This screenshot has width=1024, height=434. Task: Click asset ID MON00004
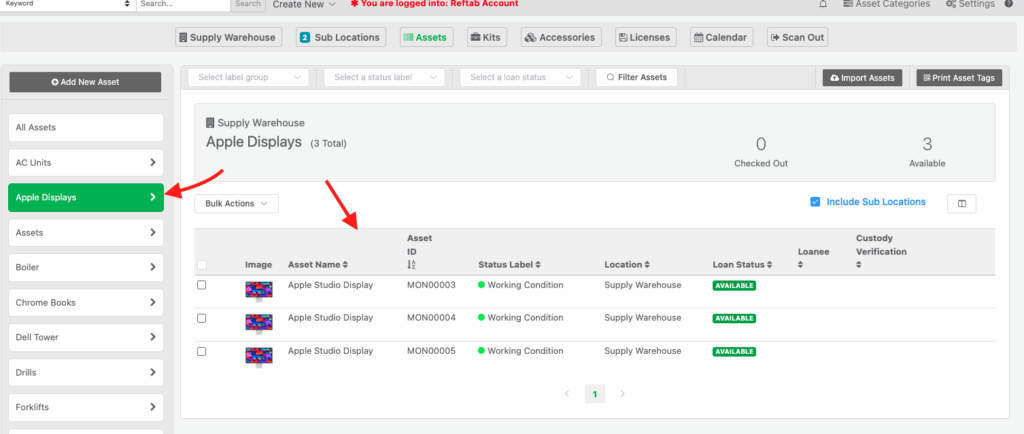431,318
